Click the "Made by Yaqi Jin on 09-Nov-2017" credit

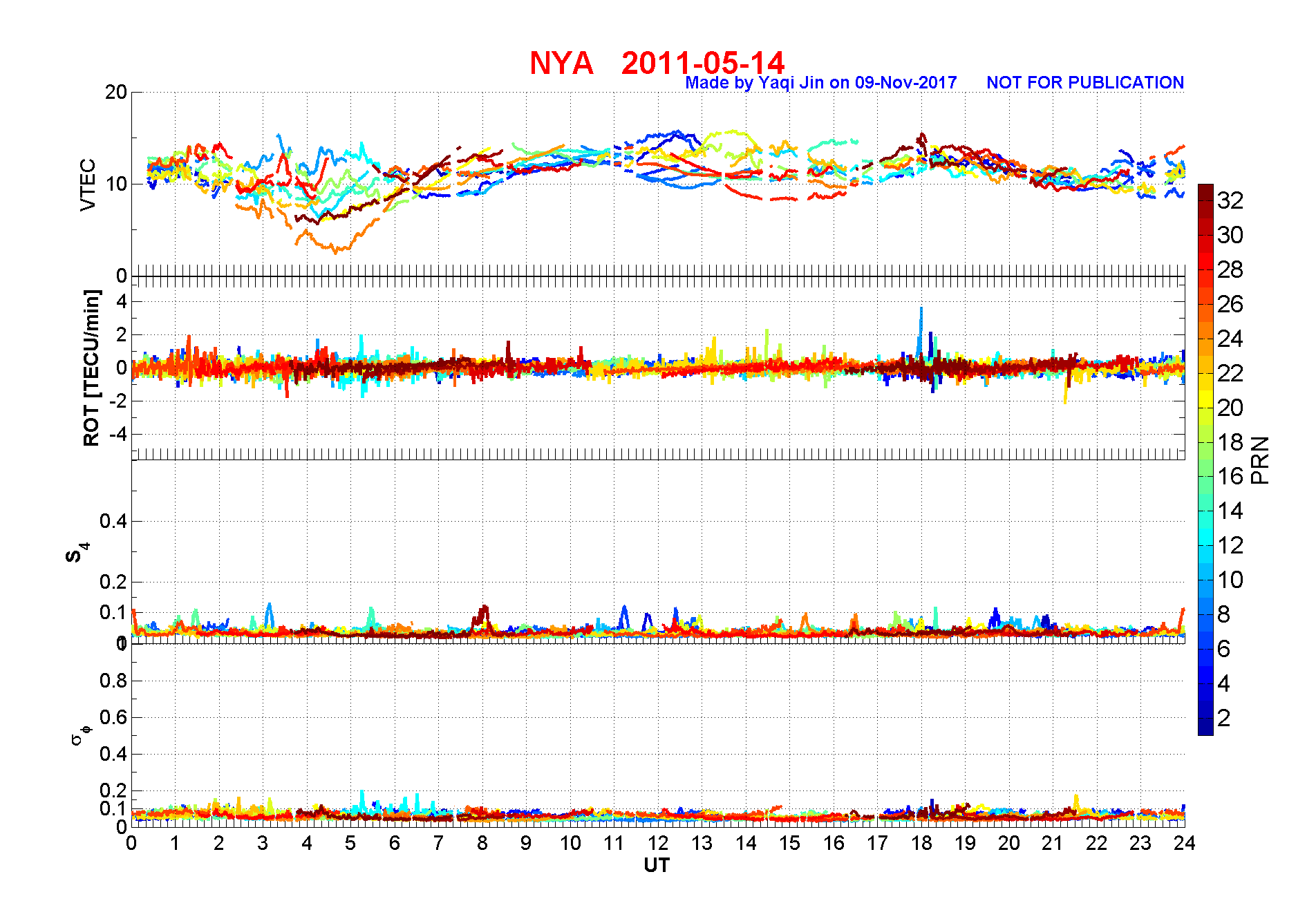click(820, 83)
